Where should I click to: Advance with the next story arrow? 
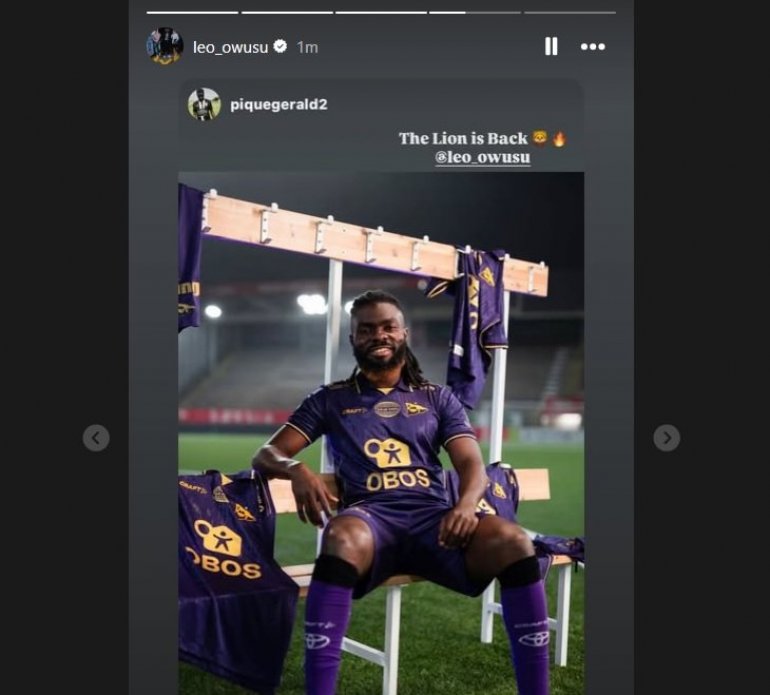pyautogui.click(x=666, y=437)
